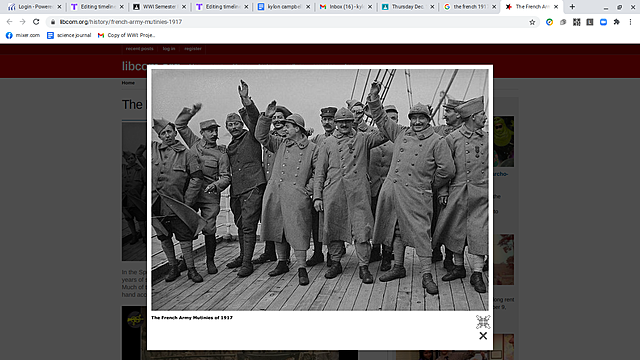Click the log in link
The image size is (640, 360).
pyautogui.click(x=169, y=49)
